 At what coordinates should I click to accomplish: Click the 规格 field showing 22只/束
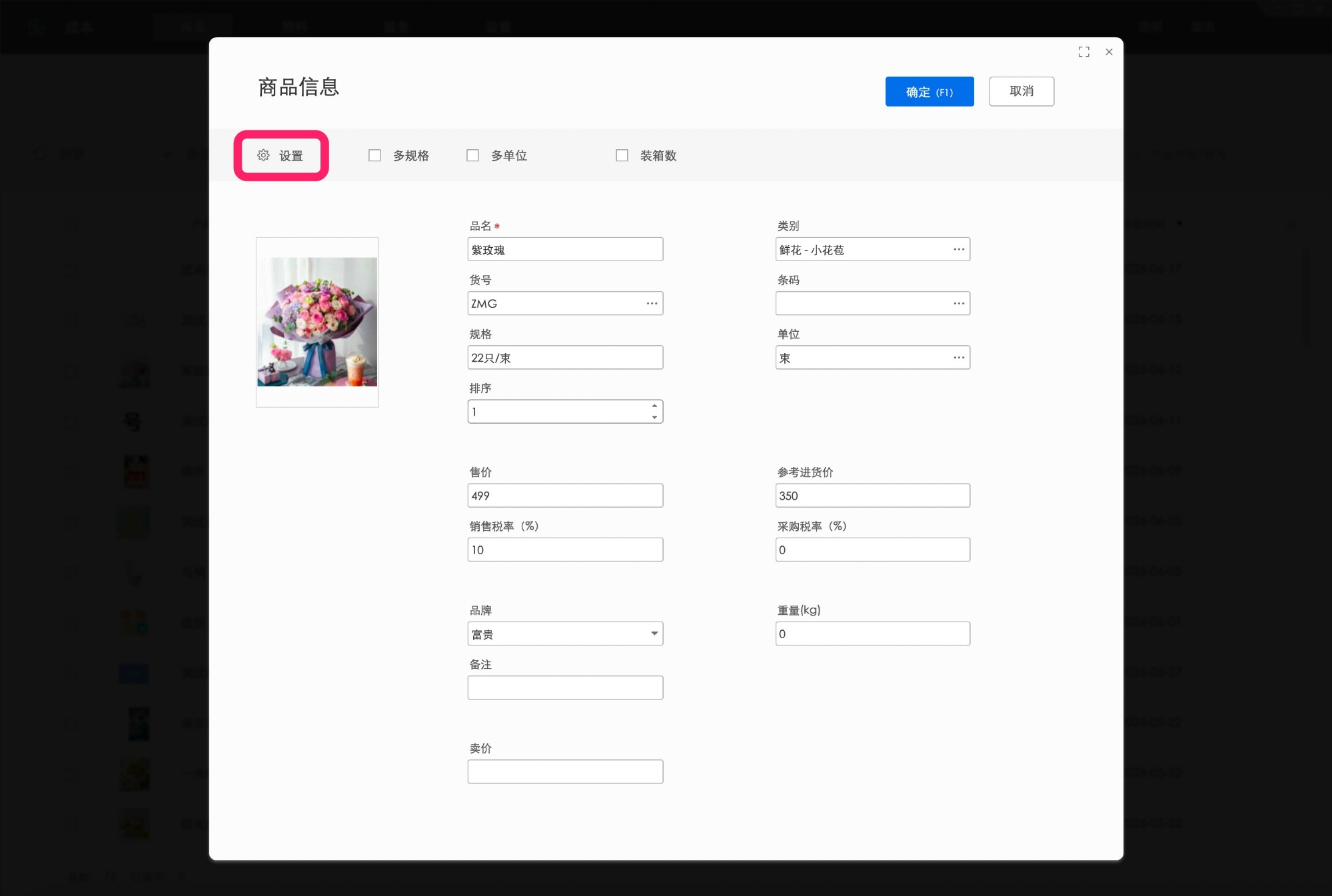tap(565, 357)
